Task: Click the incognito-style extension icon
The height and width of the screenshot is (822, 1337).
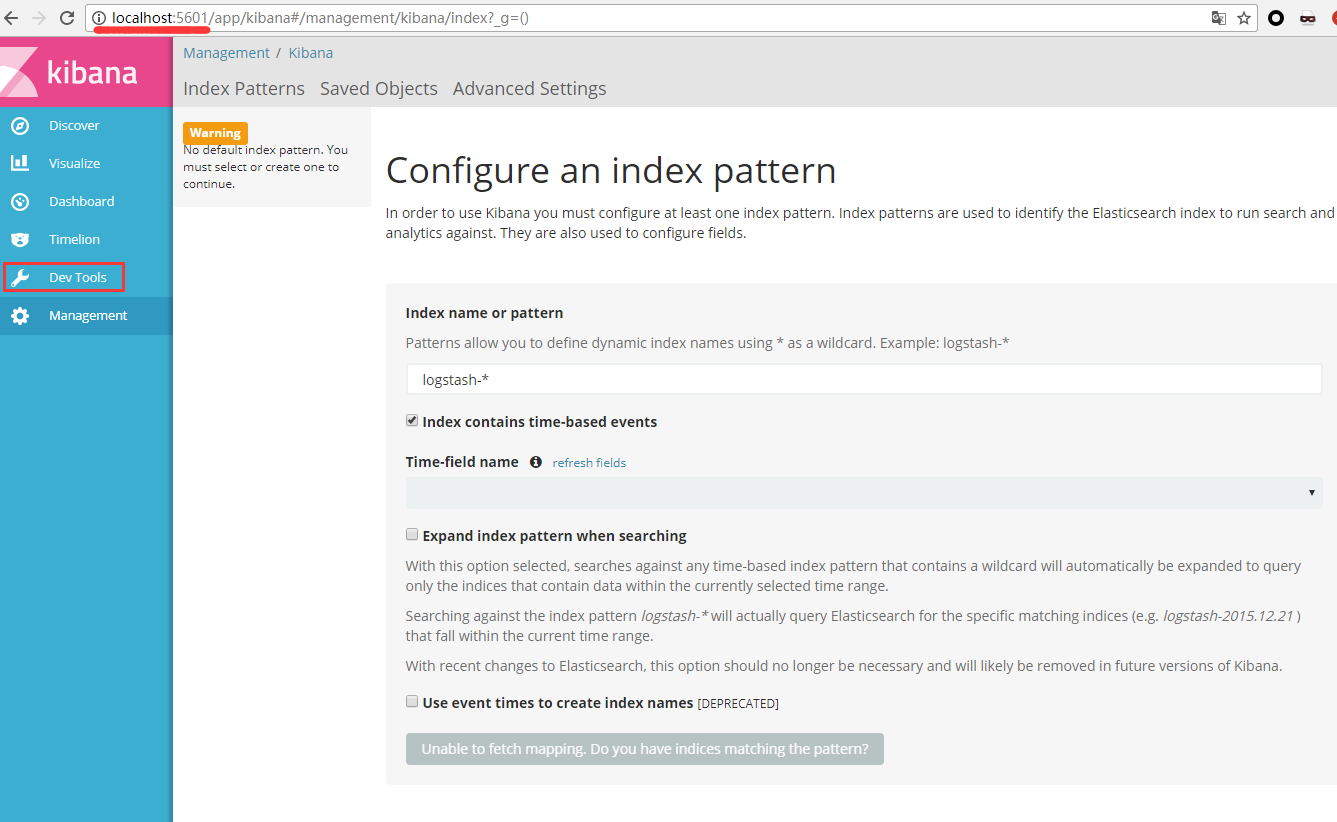Action: (x=1308, y=17)
